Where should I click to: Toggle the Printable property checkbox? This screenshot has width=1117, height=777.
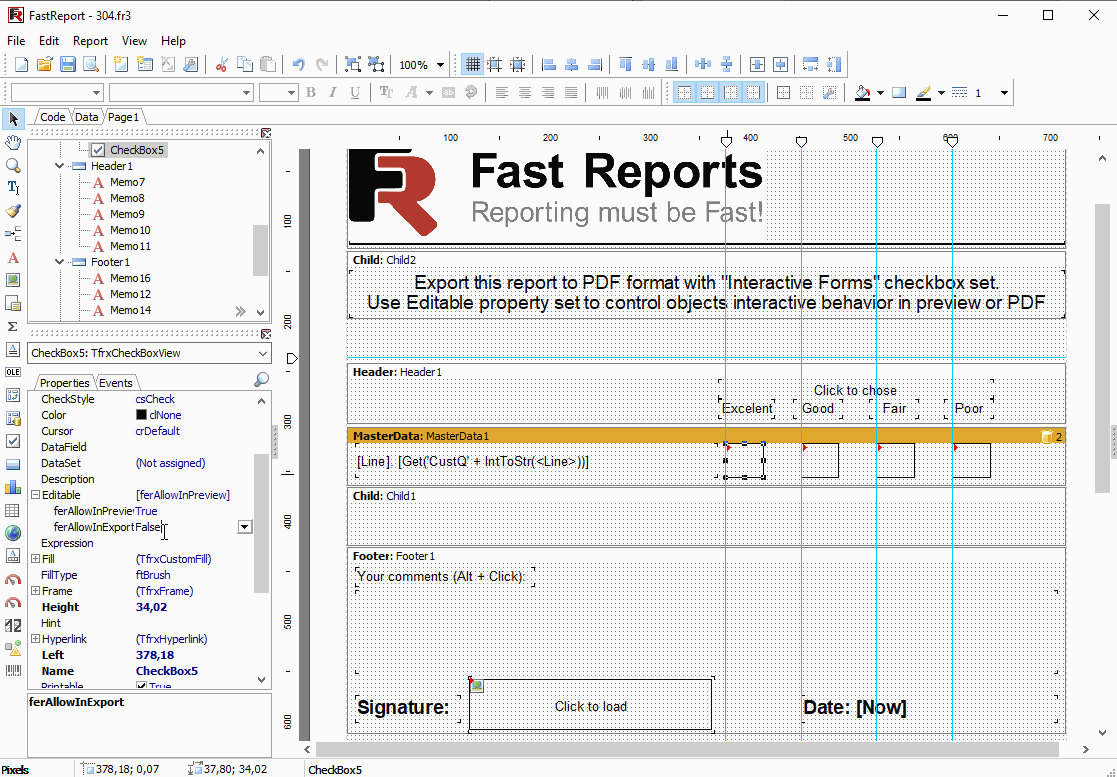tap(141, 686)
